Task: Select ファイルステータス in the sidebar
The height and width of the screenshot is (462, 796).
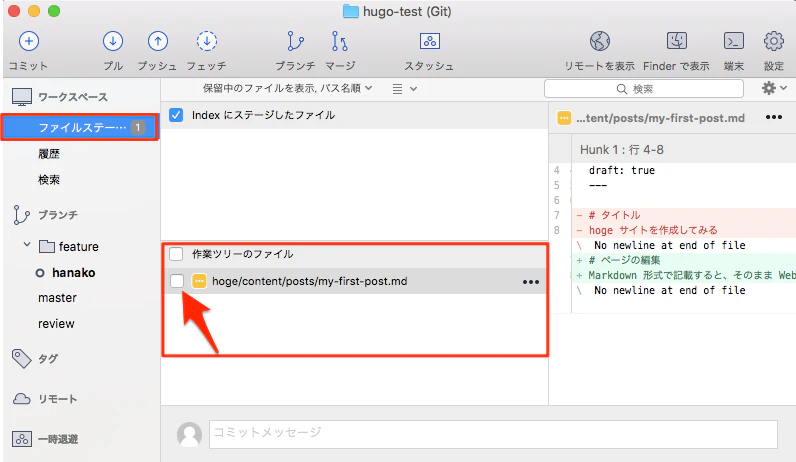Action: click(80, 127)
